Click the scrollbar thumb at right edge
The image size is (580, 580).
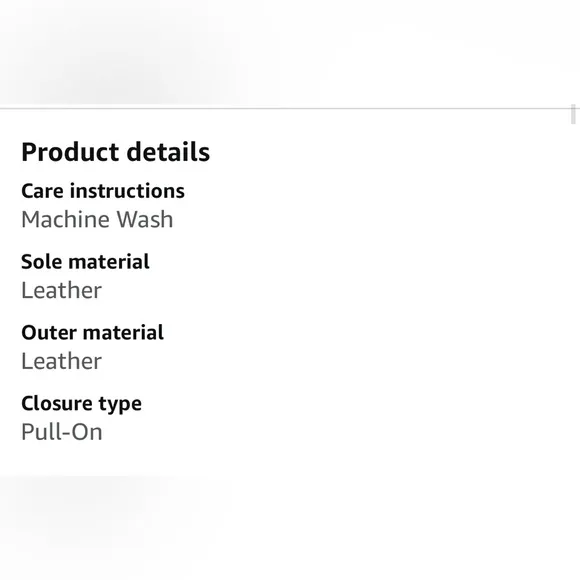coord(573,114)
